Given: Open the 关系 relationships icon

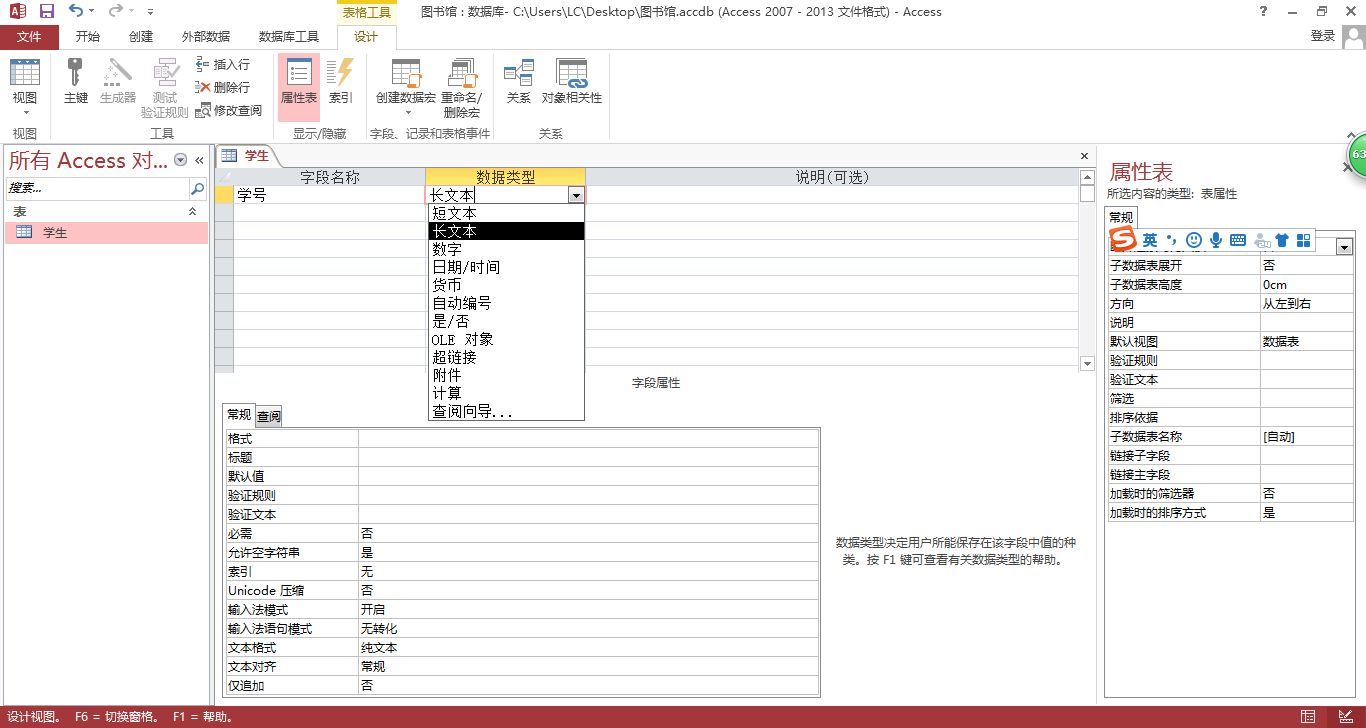Looking at the screenshot, I should (x=518, y=73).
